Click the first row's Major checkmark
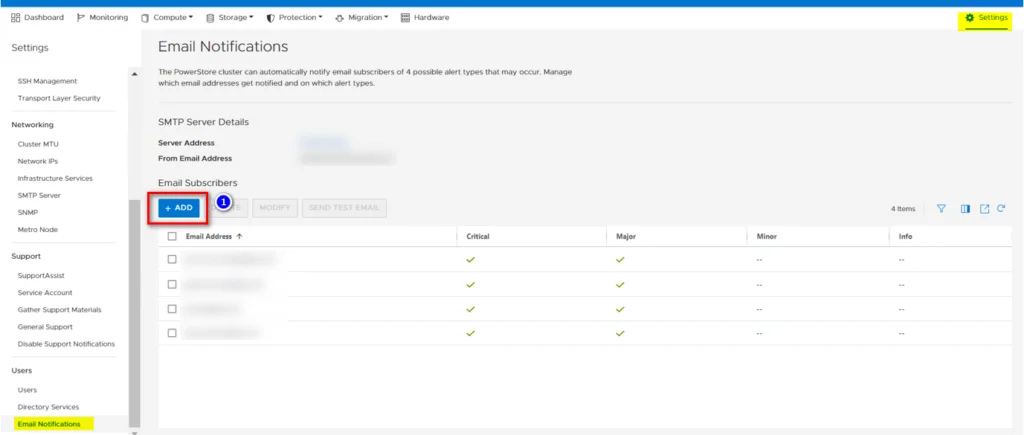 pyautogui.click(x=620, y=259)
